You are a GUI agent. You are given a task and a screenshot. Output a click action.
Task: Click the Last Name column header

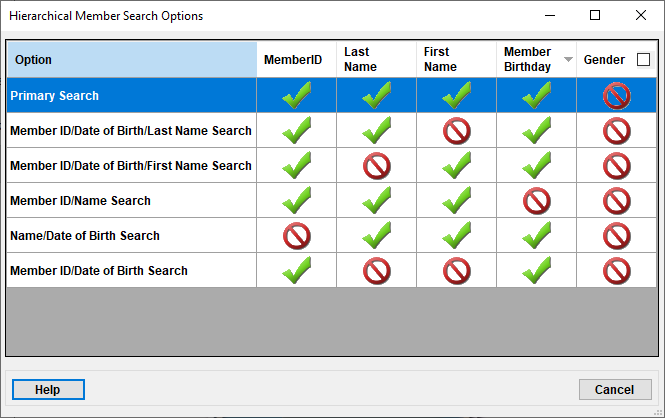point(377,59)
